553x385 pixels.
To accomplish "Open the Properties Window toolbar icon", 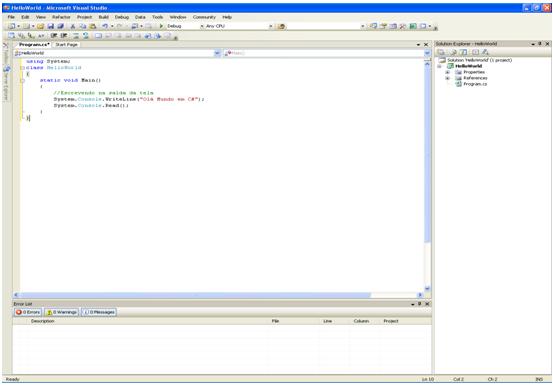I will click(x=383, y=26).
